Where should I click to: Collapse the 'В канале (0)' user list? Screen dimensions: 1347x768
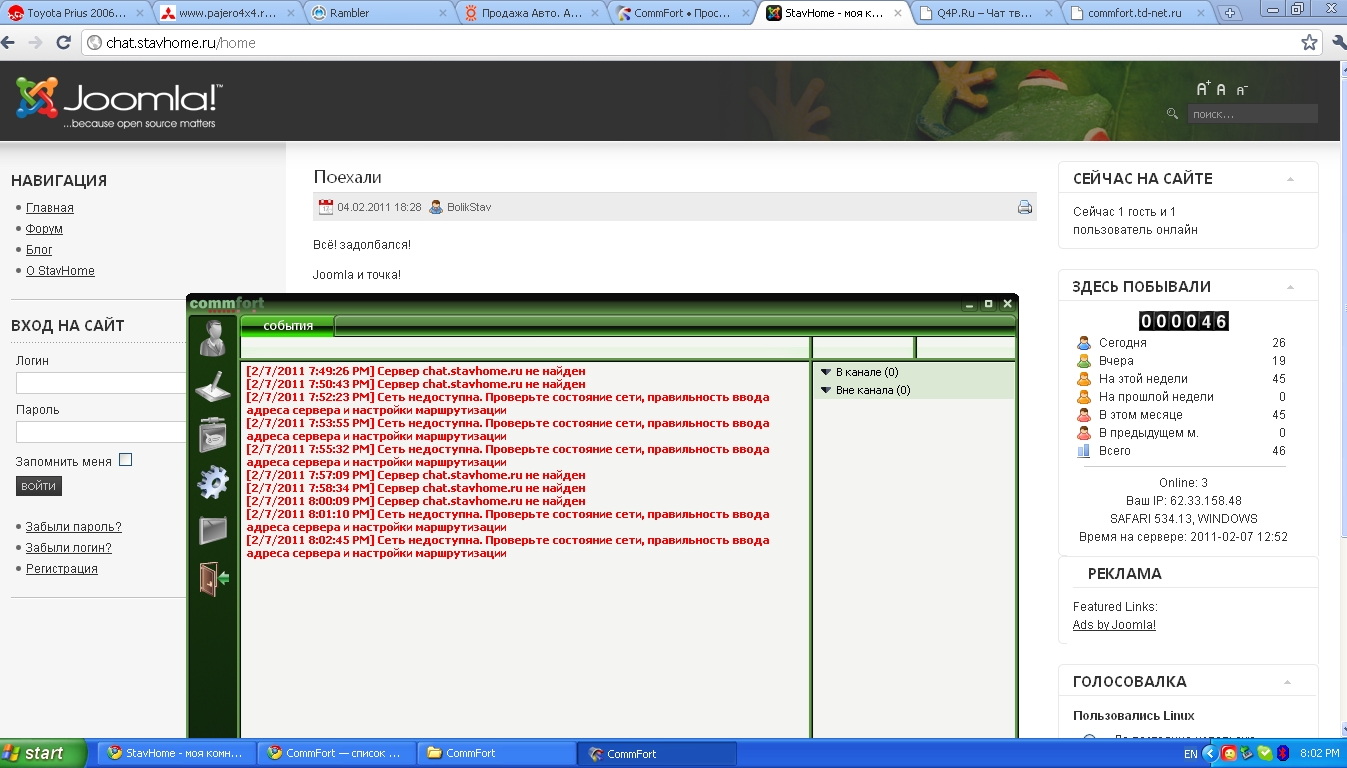point(826,372)
